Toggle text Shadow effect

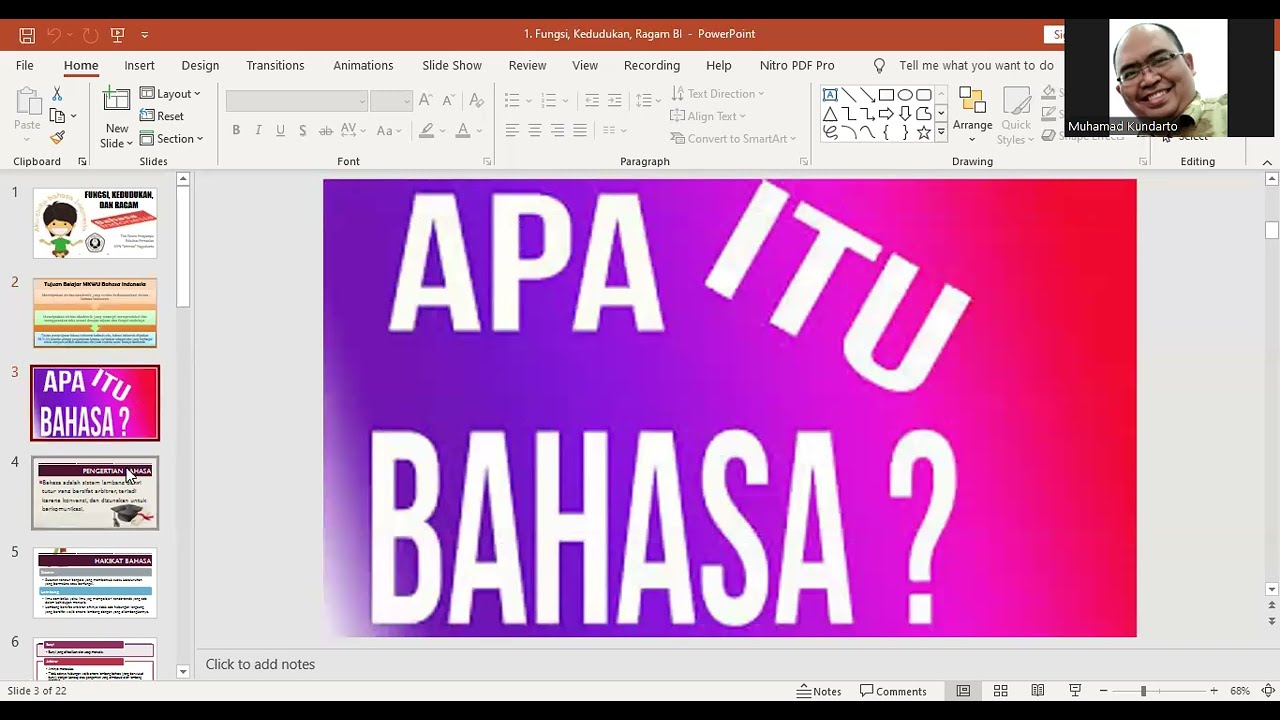click(x=303, y=131)
